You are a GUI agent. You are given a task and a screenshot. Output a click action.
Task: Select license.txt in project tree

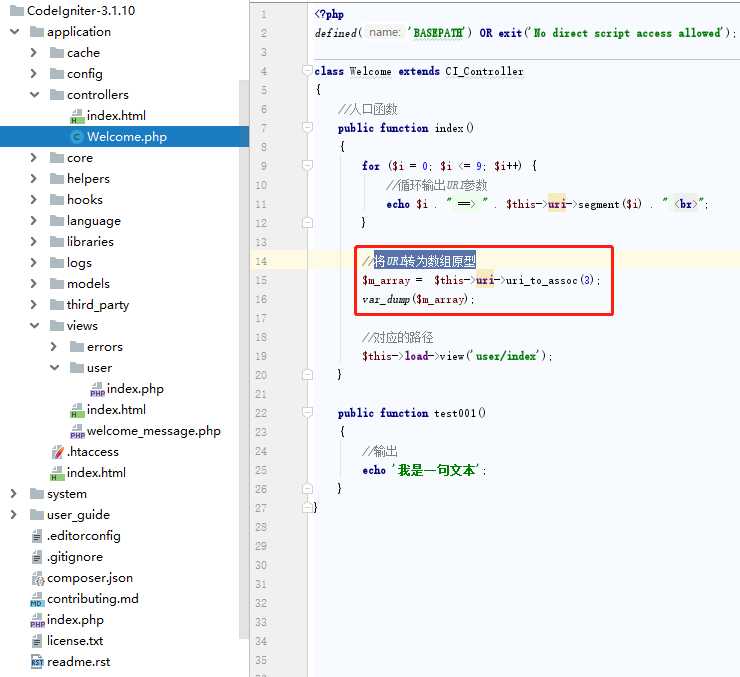tap(75, 641)
